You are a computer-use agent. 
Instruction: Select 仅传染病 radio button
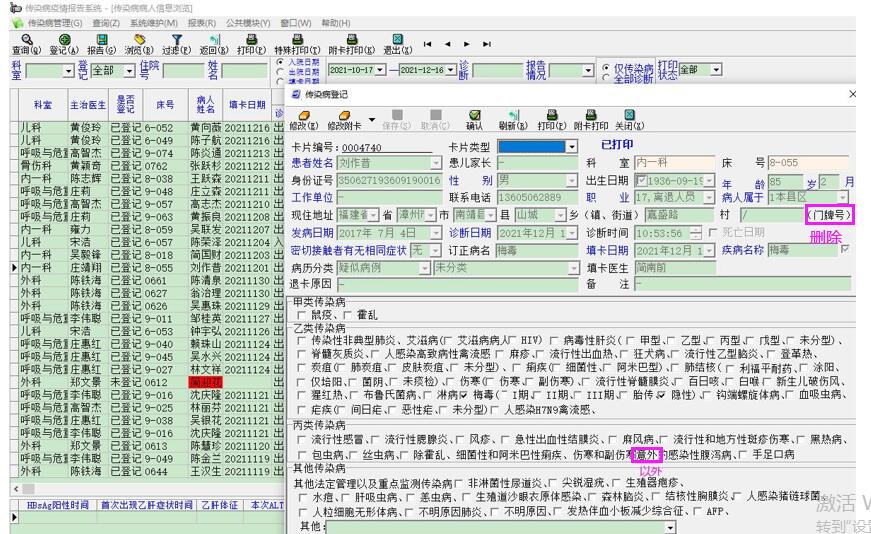[606, 68]
